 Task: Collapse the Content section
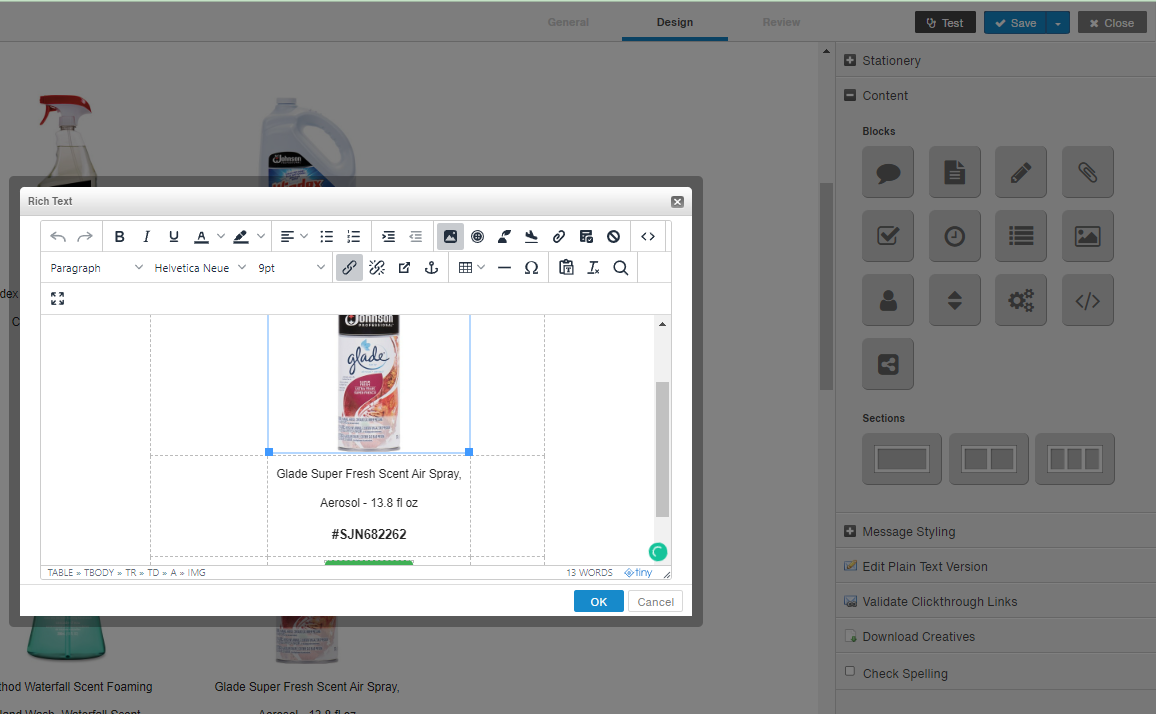pyautogui.click(x=850, y=95)
